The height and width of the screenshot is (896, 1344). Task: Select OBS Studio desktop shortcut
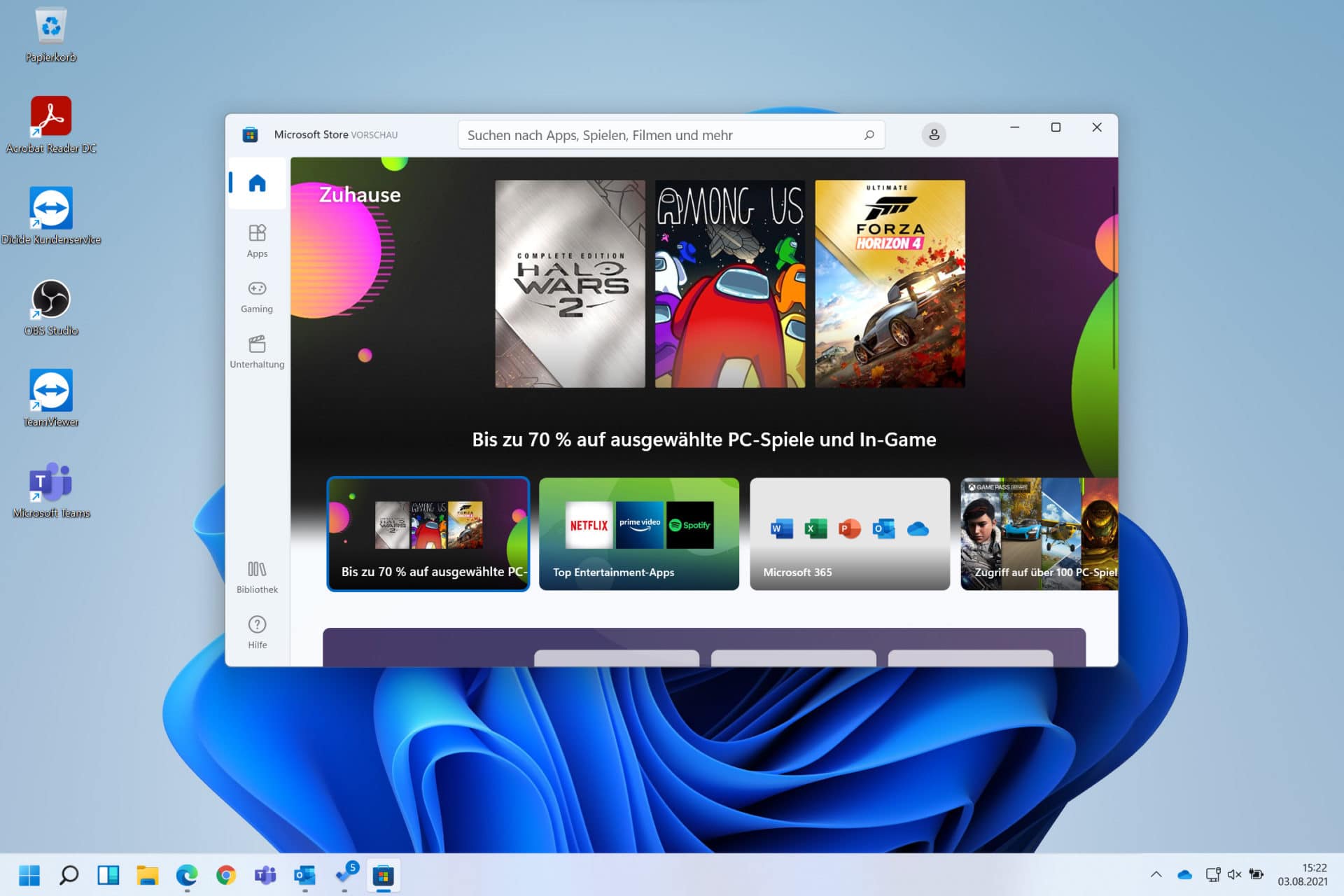(x=51, y=308)
